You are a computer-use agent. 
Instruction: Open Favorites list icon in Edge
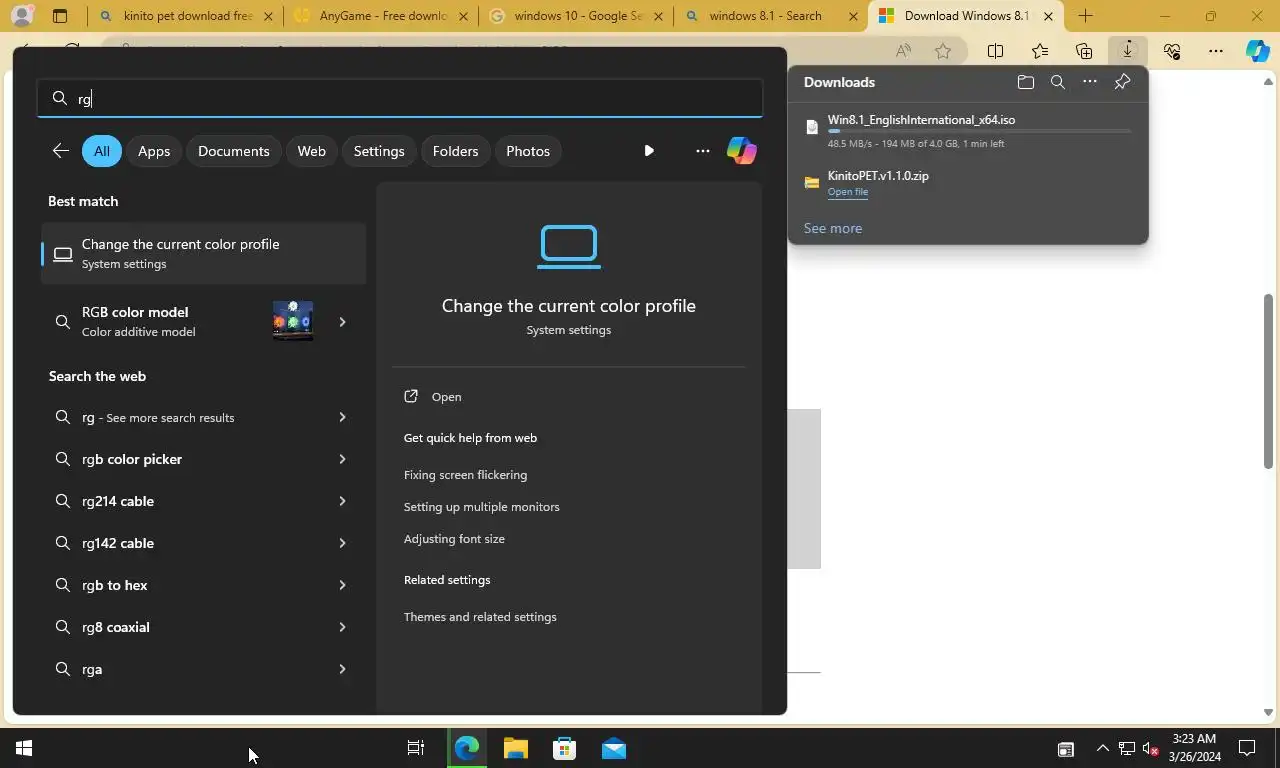(1040, 50)
